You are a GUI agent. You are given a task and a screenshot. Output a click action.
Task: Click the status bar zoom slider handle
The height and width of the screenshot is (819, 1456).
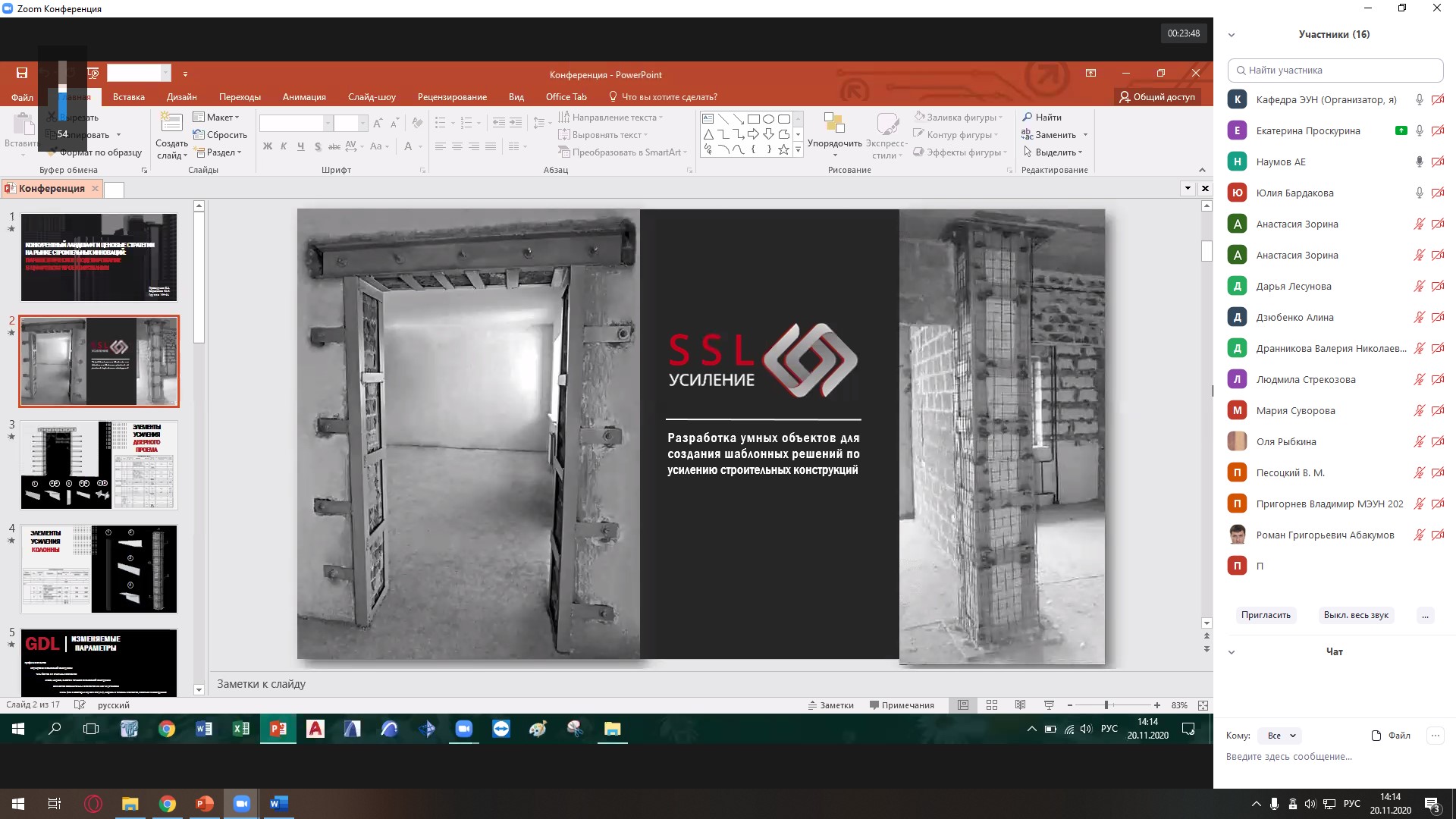click(x=1106, y=705)
